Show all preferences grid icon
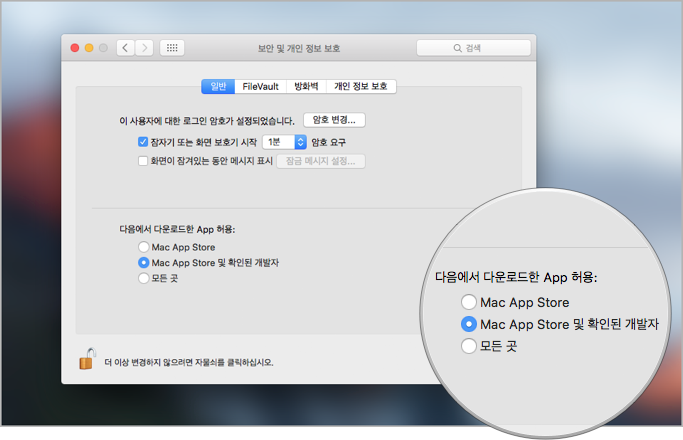The height and width of the screenshot is (440, 683). (x=172, y=48)
